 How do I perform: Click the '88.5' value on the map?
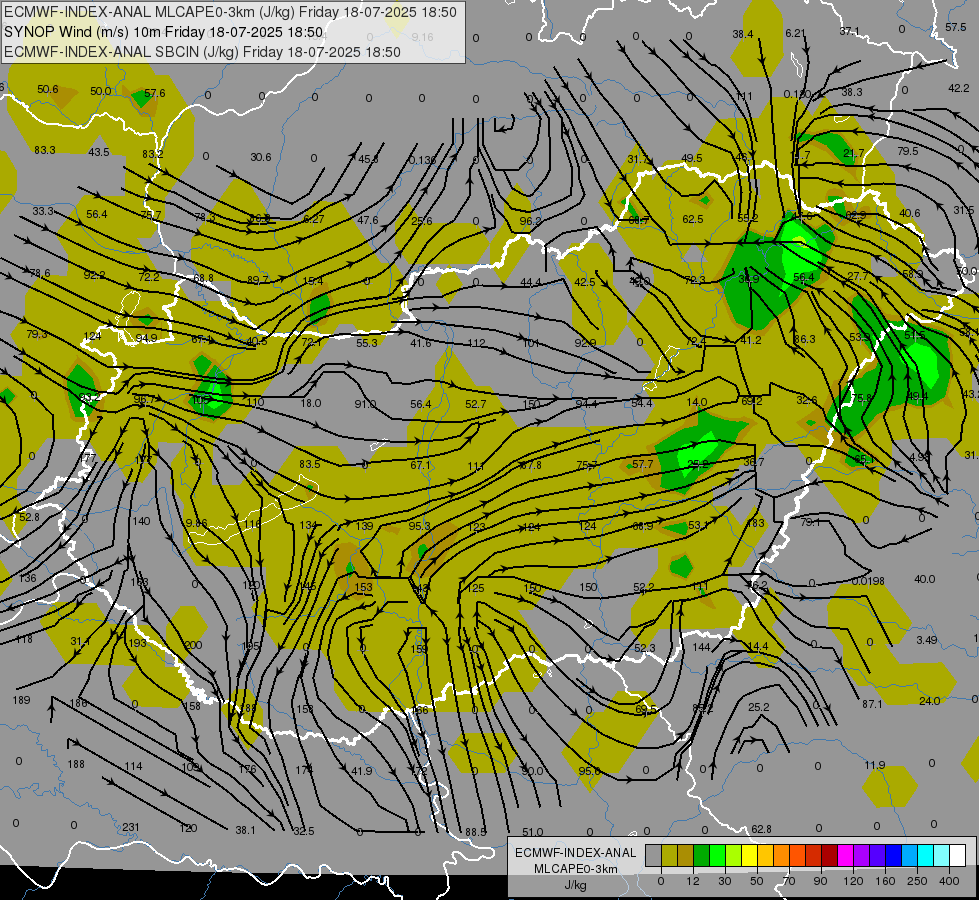coord(476,832)
